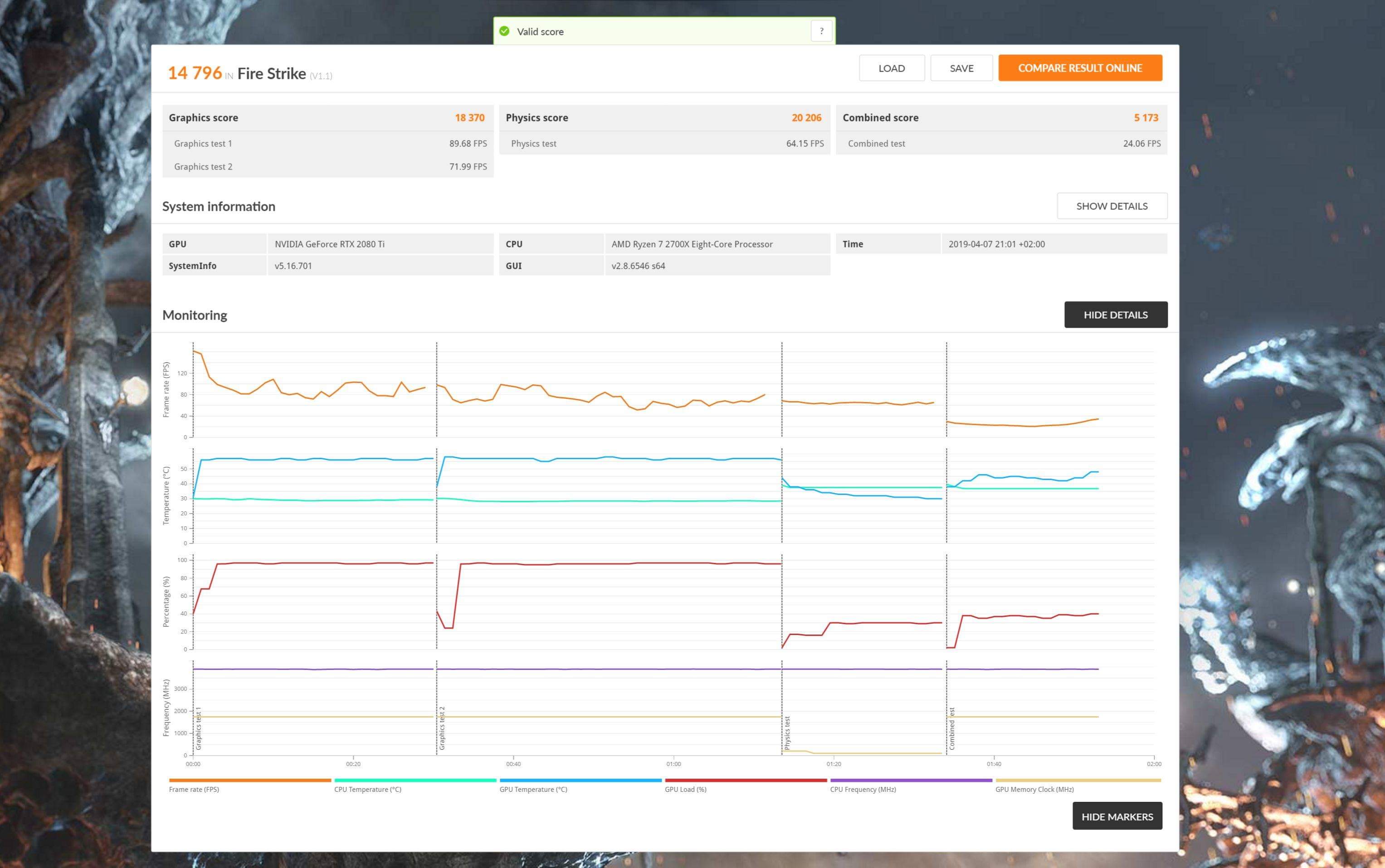Select the Combined score value 5 173
Image resolution: width=1385 pixels, height=868 pixels.
click(1146, 118)
